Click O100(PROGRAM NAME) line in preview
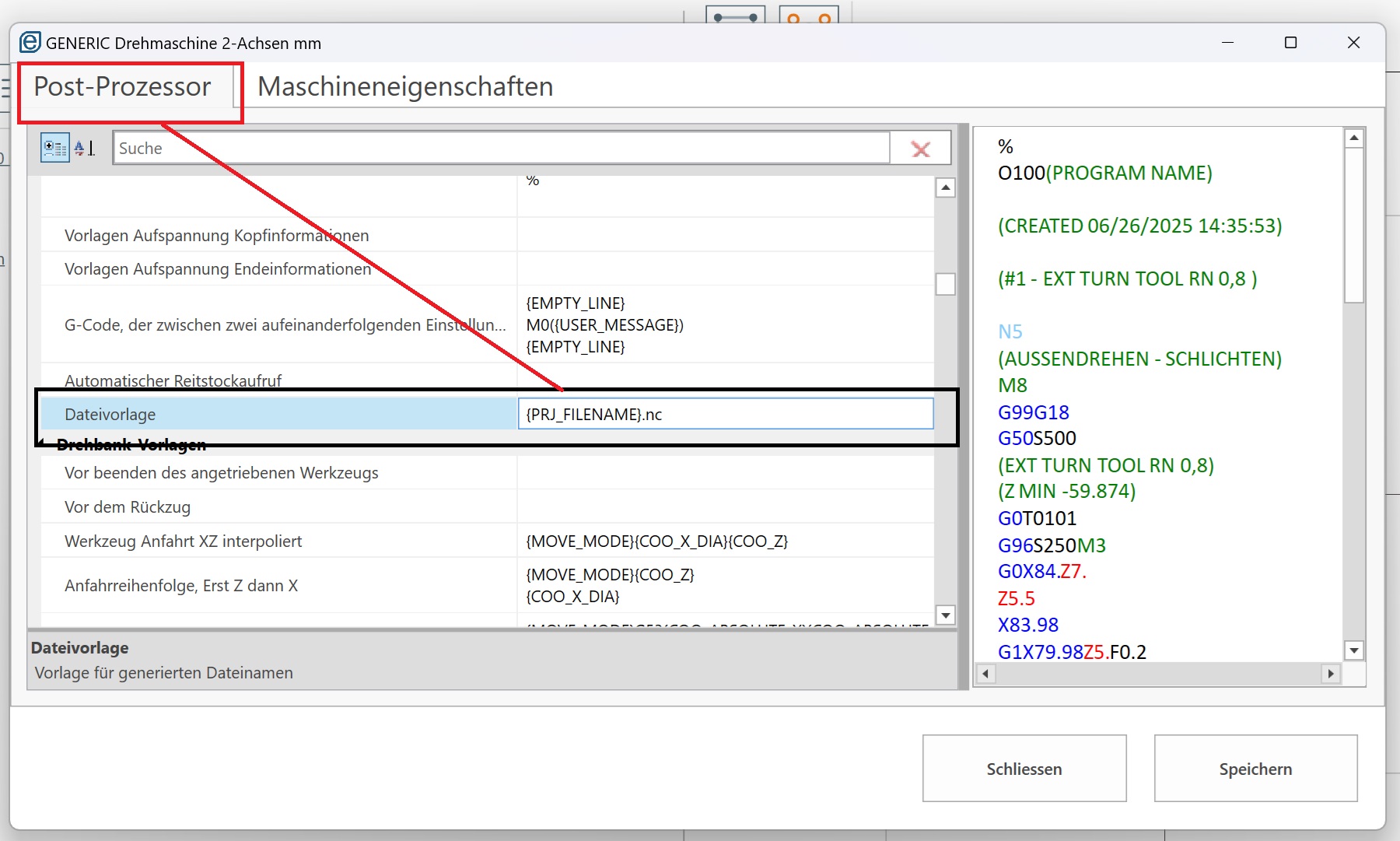Viewport: 1400px width, 841px height. tap(1104, 173)
